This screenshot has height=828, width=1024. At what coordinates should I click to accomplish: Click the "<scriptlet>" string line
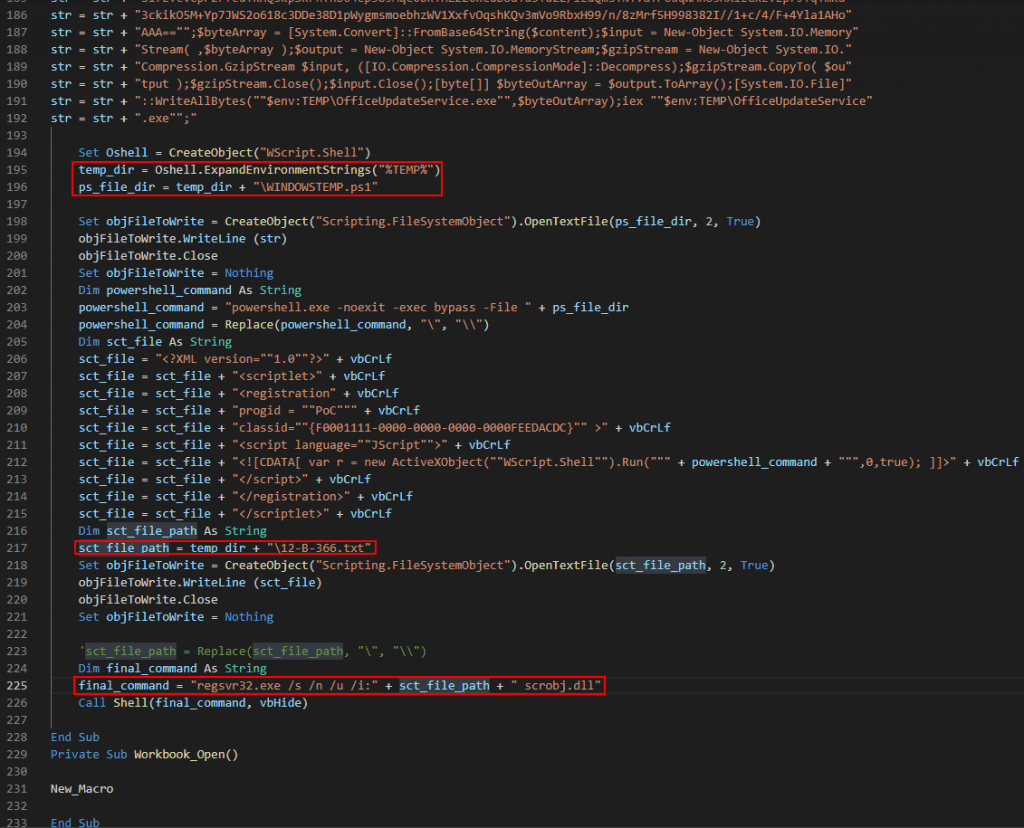pos(232,376)
